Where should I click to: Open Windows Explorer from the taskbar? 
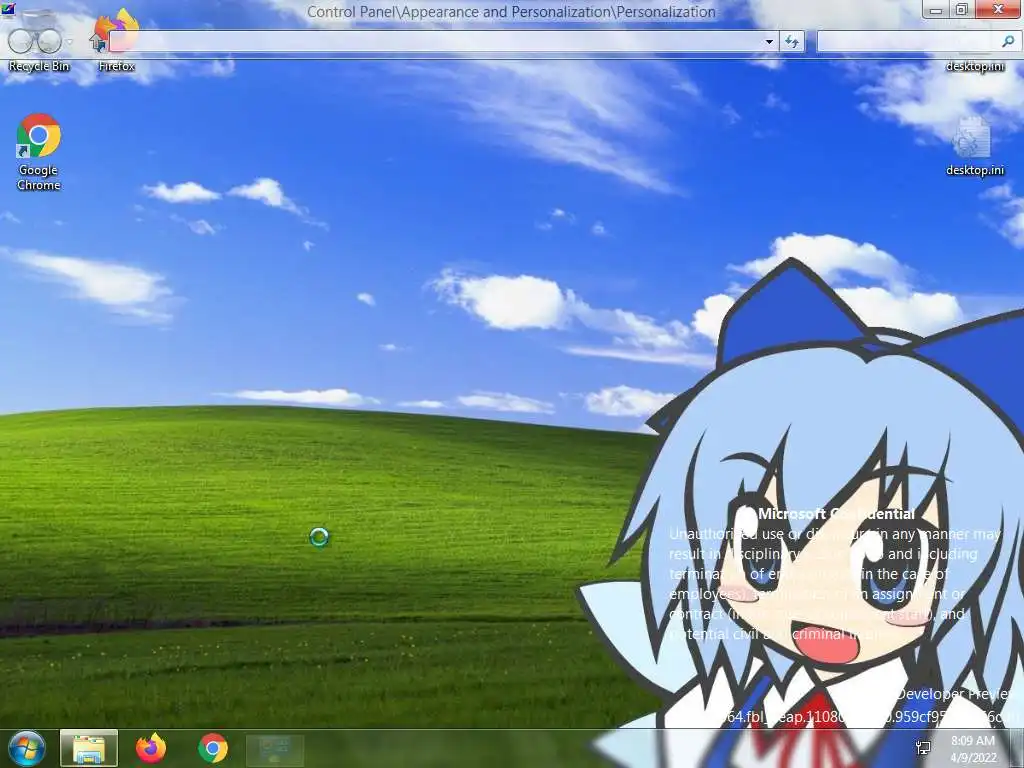[x=89, y=748]
